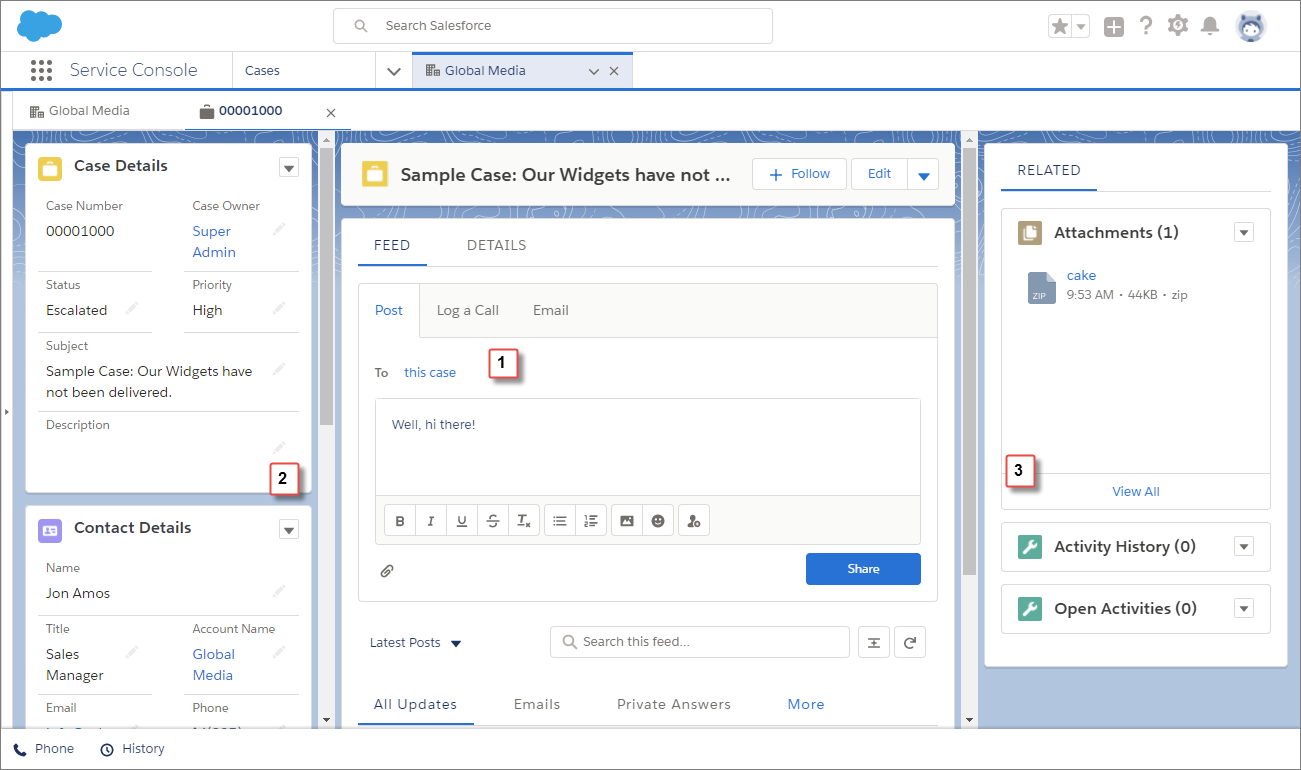Select the Log a Call tab
Screen dimensions: 1301x770
click(468, 310)
